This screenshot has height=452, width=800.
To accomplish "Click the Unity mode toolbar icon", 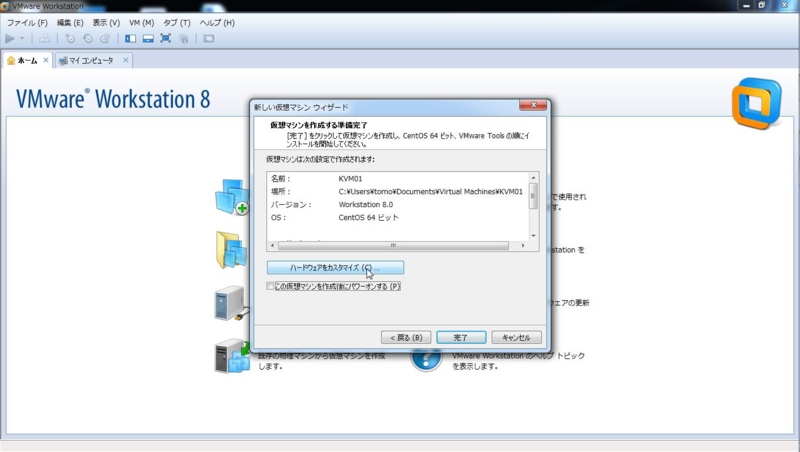I will (184, 38).
